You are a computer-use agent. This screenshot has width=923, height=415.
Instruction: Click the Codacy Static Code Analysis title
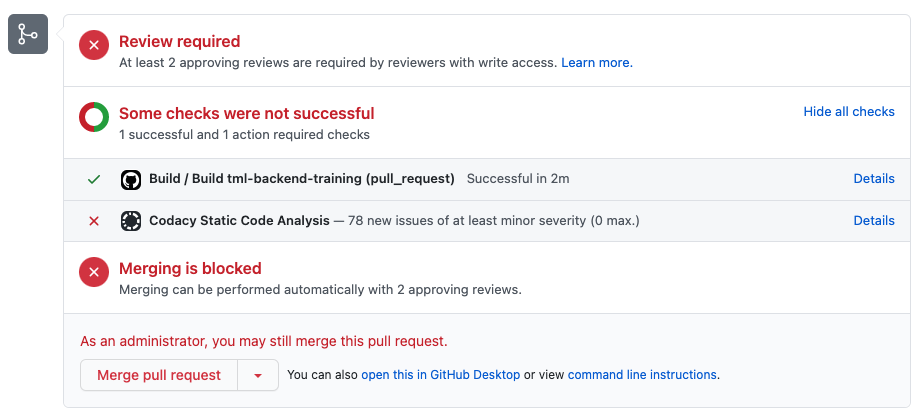point(239,220)
